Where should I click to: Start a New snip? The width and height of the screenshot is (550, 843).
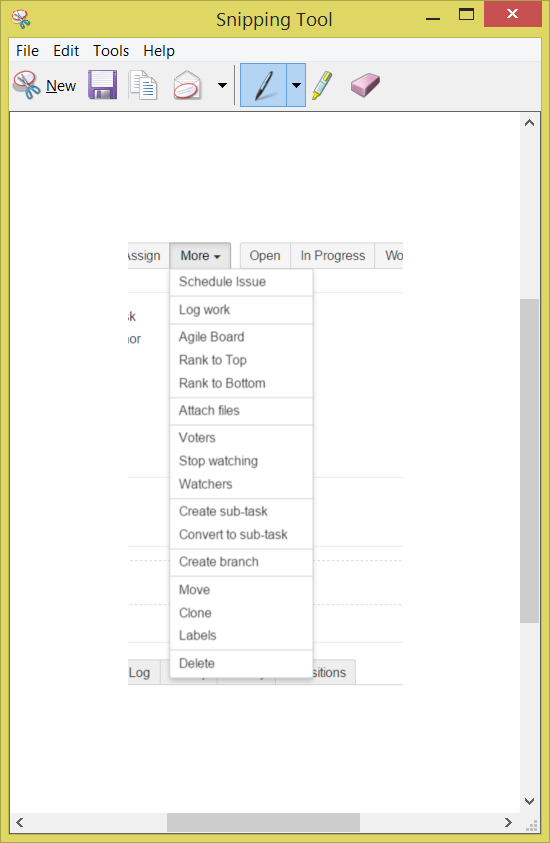click(45, 85)
